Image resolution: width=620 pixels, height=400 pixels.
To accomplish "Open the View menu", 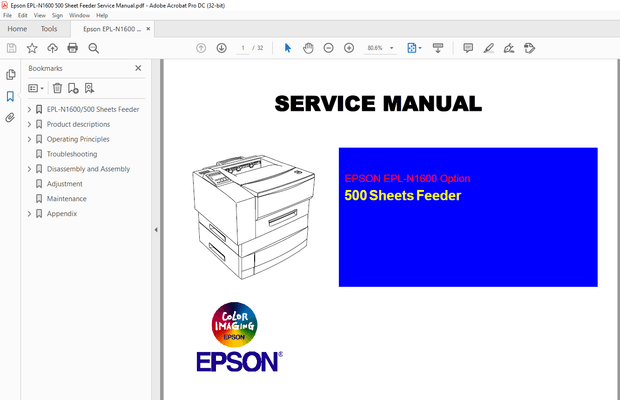I will click(40, 15).
